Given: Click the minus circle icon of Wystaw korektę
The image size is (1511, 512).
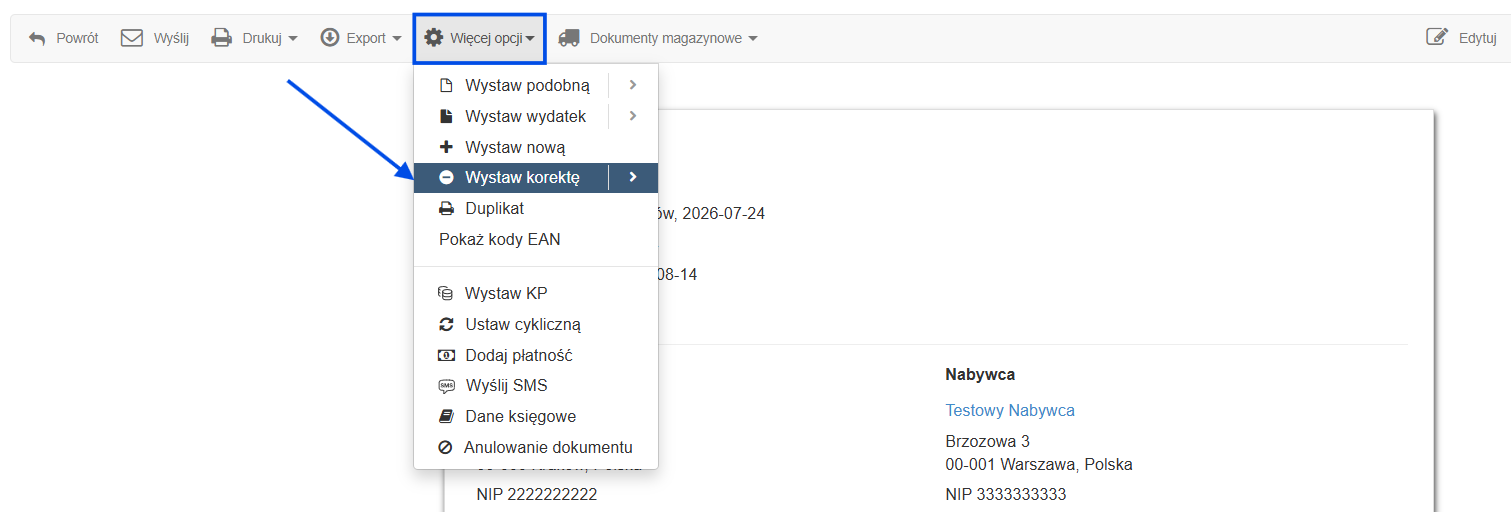Looking at the screenshot, I should point(446,178).
